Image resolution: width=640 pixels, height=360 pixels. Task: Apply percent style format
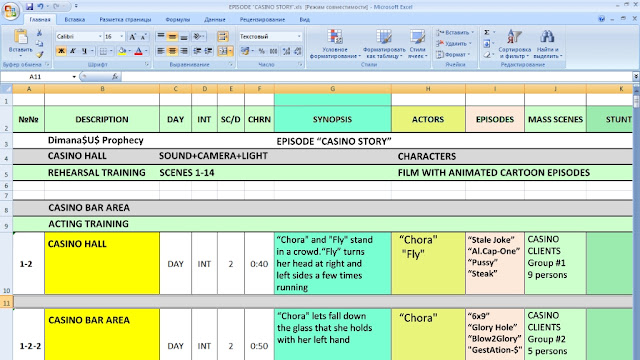click(x=262, y=51)
